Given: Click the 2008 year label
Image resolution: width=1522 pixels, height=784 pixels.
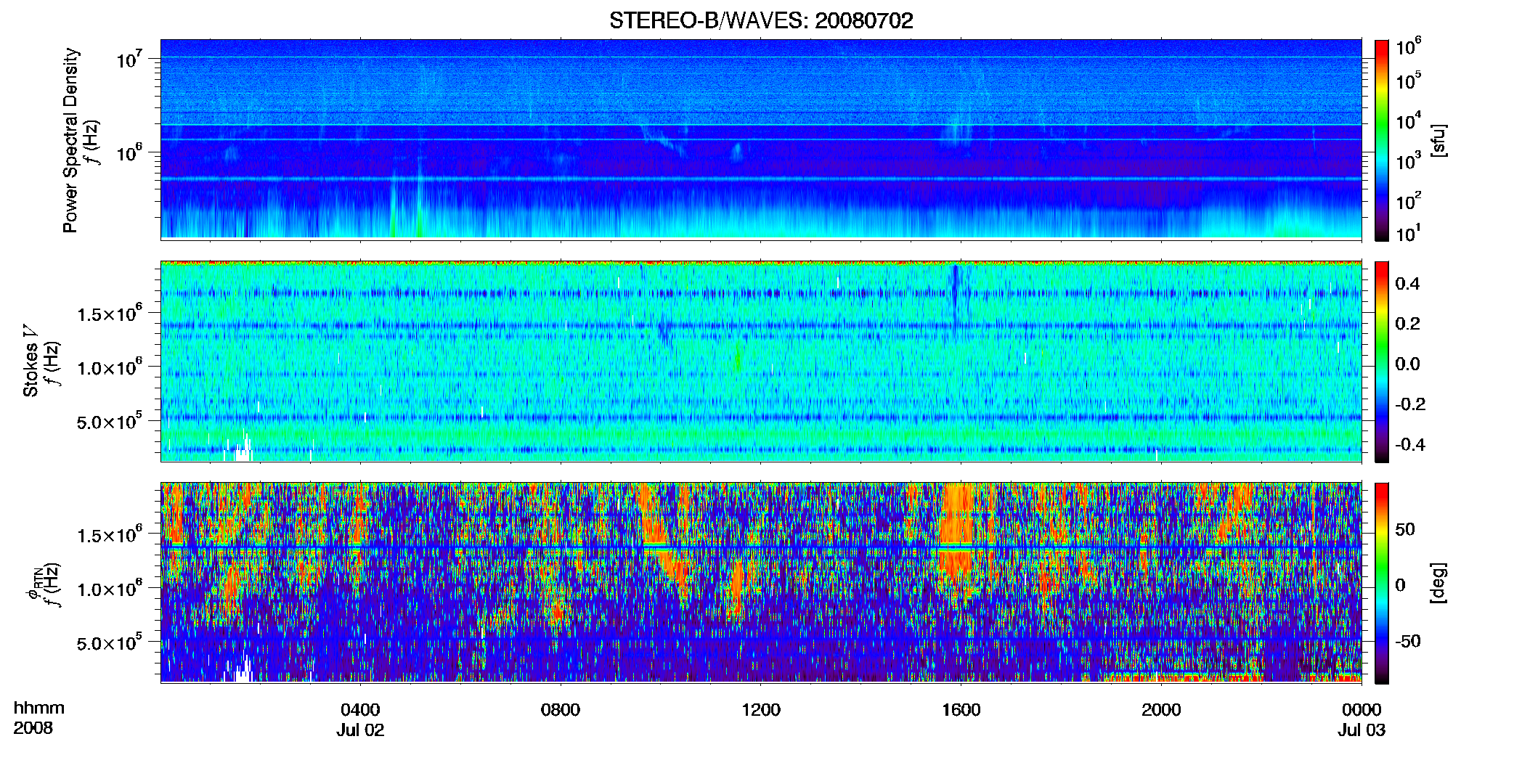Looking at the screenshot, I should [33, 728].
